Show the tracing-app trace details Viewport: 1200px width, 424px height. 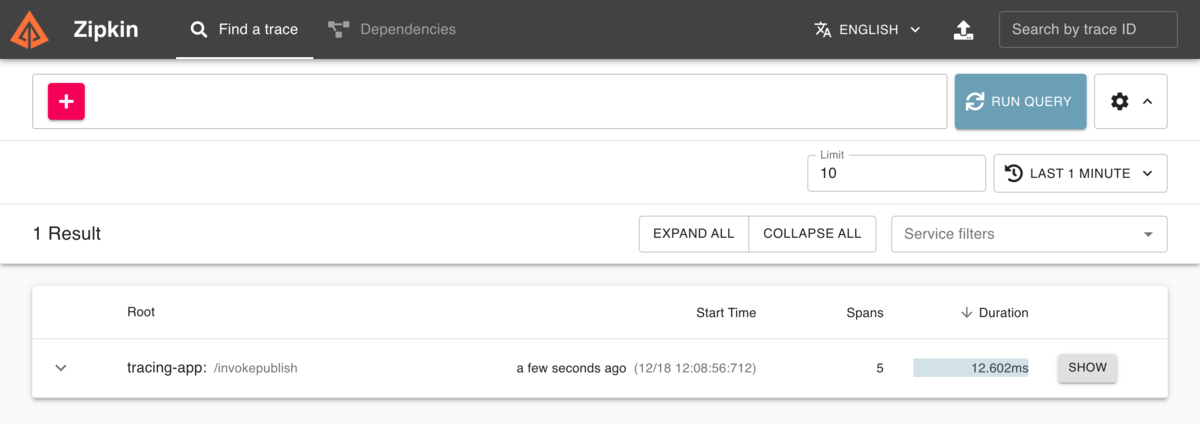click(x=1087, y=368)
